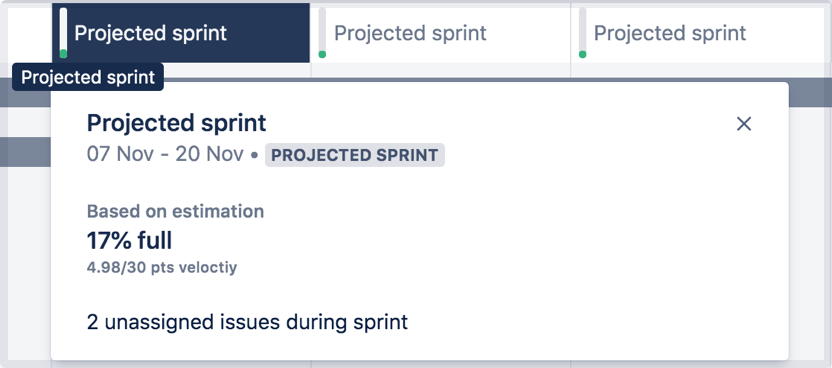Select the rightmost Projected sprint header
Viewport: 832px width, 368px height.
pyautogui.click(x=701, y=33)
